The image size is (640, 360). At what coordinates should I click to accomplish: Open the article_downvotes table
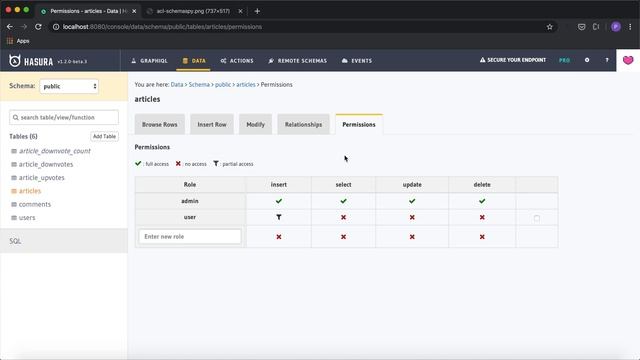click(46, 164)
